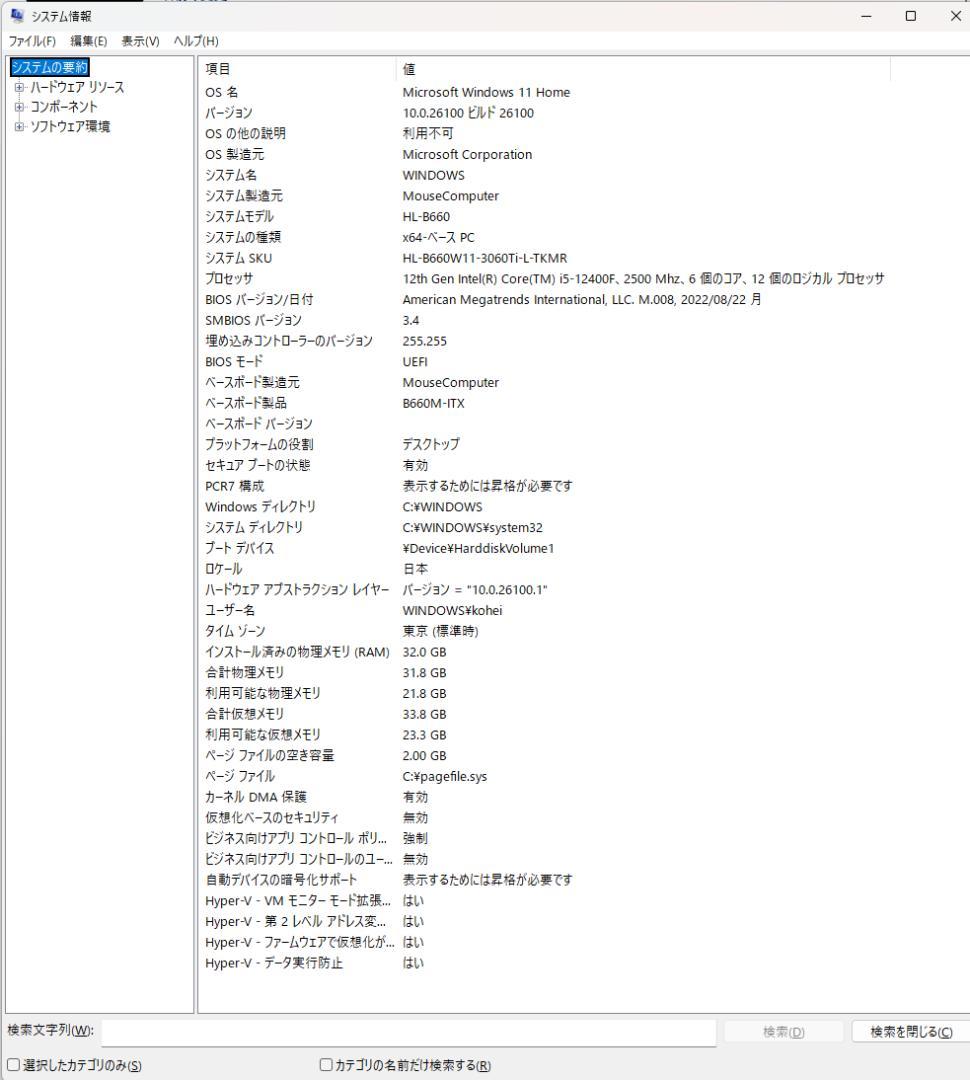Select システムの要約 in the tree

click(x=50, y=68)
